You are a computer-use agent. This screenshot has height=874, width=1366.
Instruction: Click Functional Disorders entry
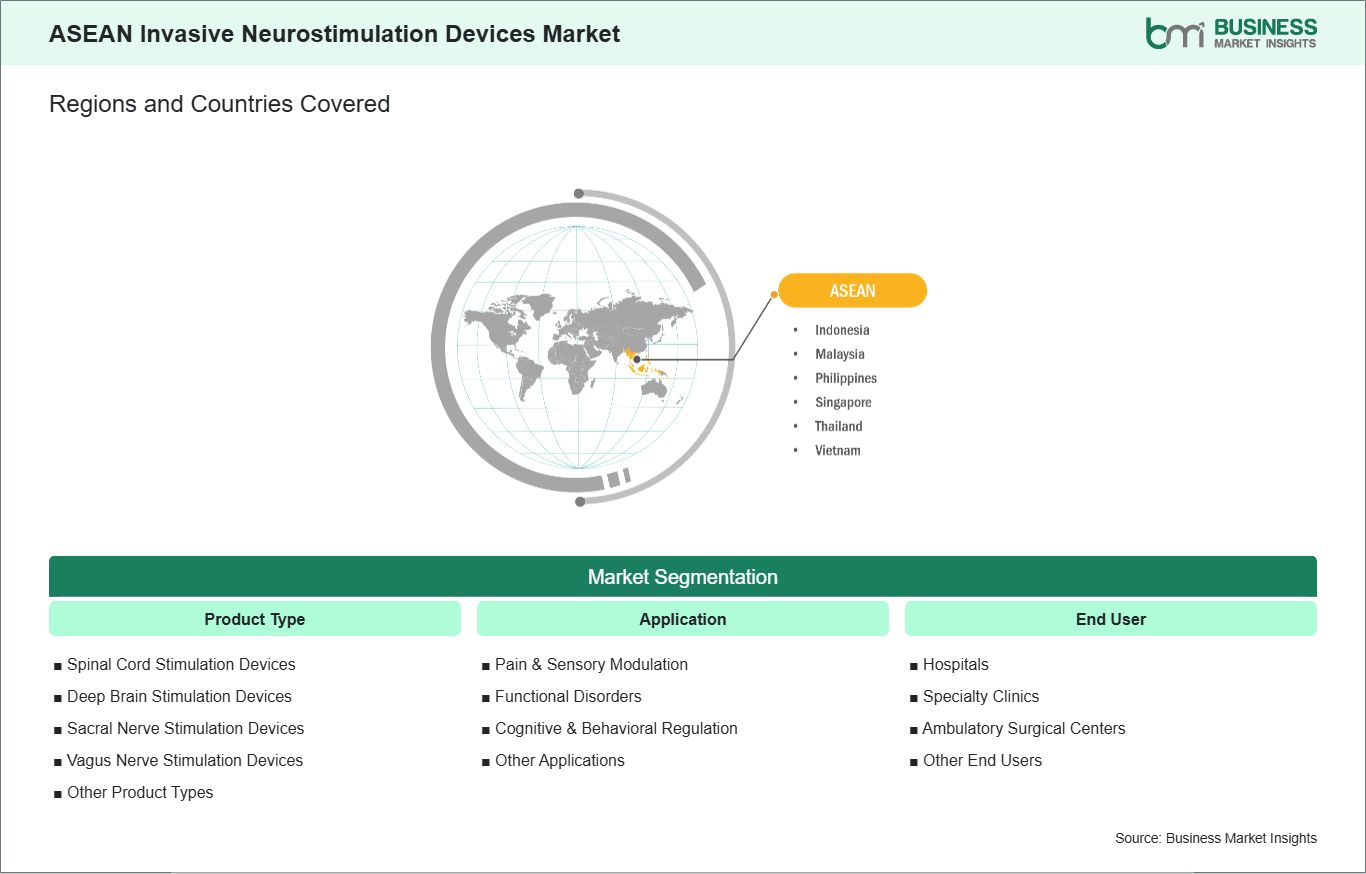tap(568, 696)
